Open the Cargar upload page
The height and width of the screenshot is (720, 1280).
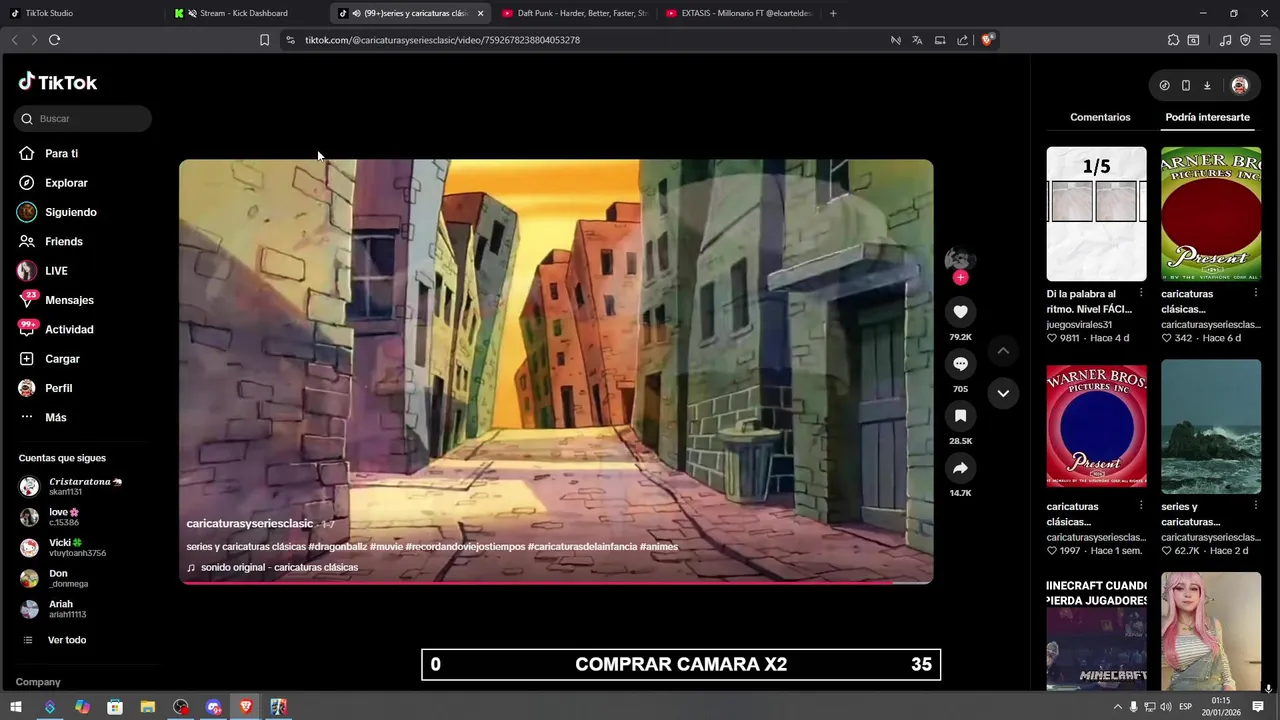point(62,359)
